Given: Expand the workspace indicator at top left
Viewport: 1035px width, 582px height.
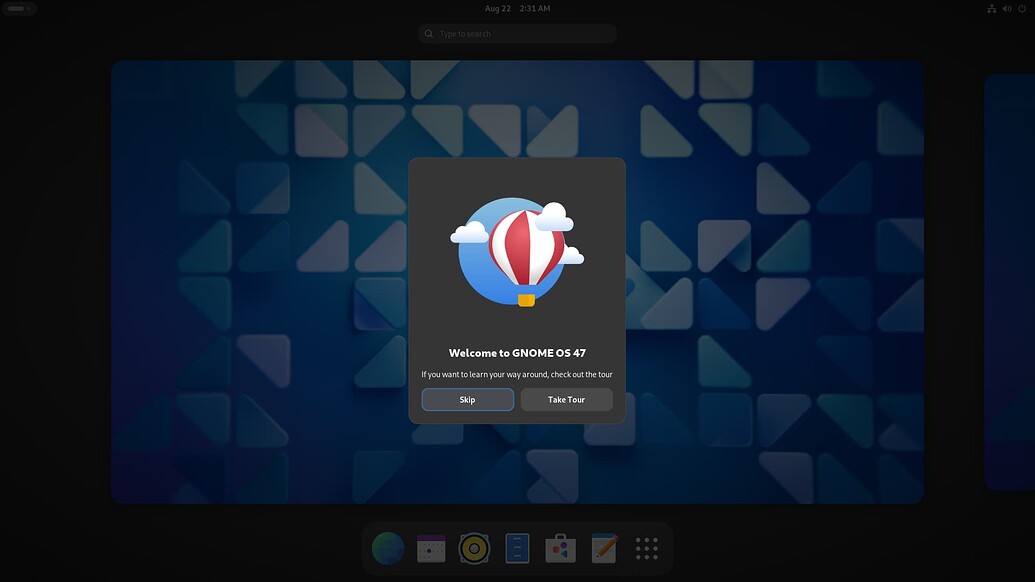Looking at the screenshot, I should pos(18,8).
